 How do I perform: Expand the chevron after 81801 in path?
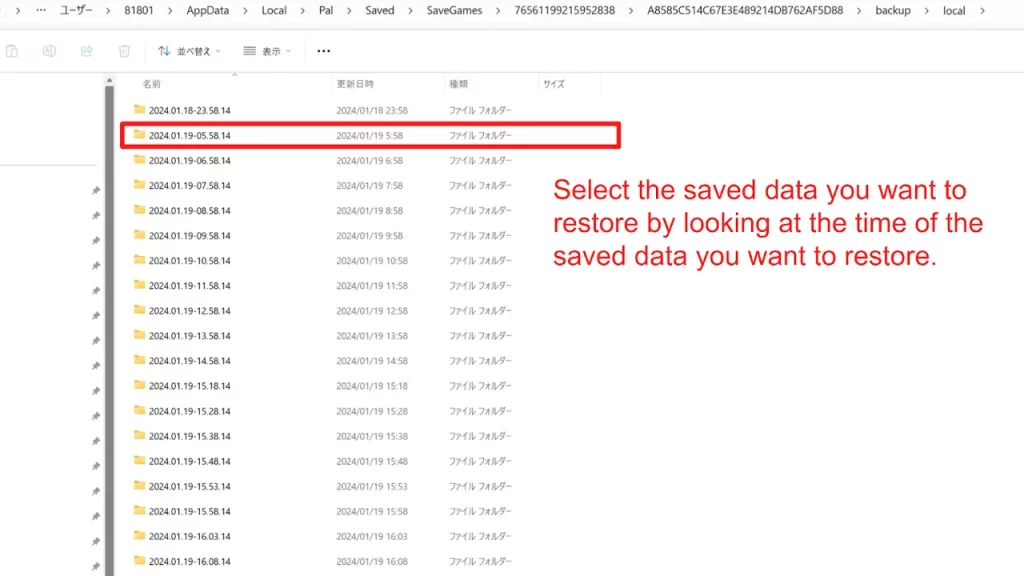tap(170, 10)
